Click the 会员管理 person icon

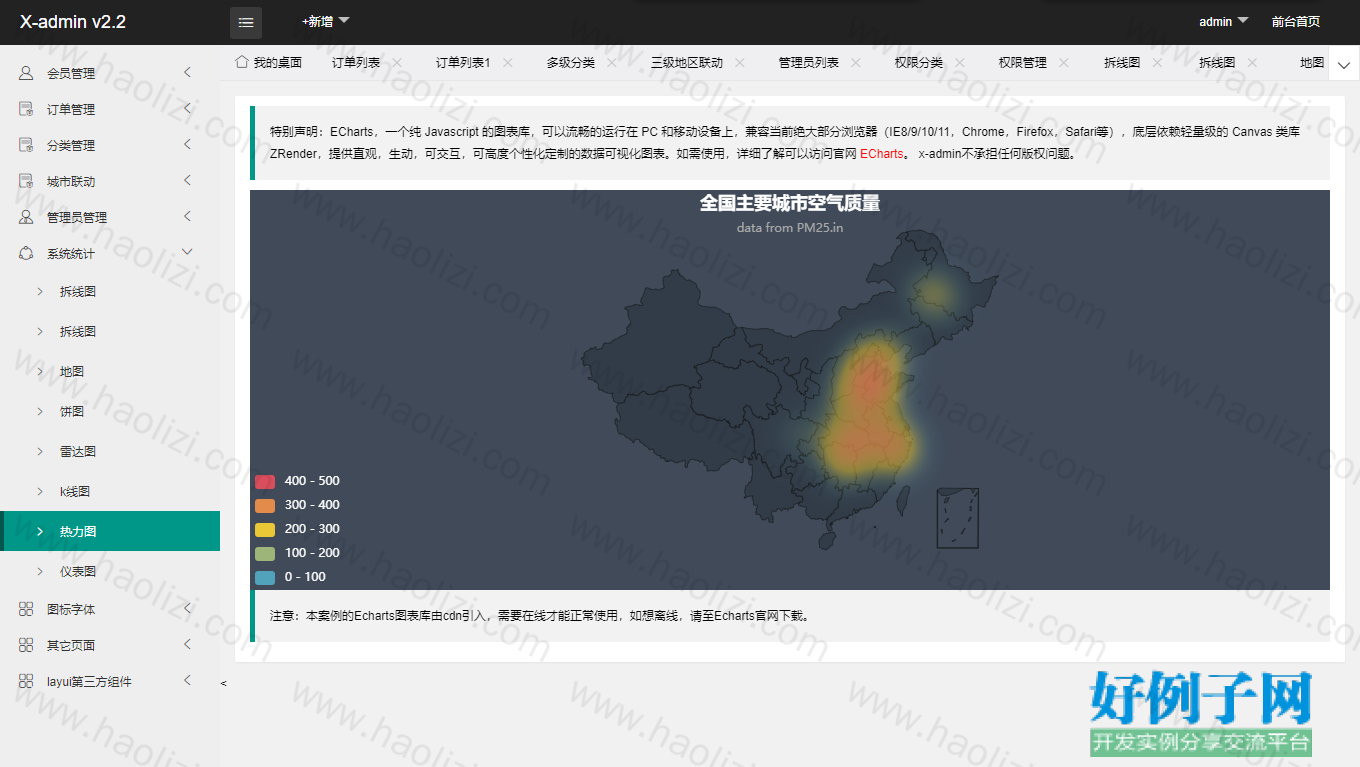(x=26, y=73)
